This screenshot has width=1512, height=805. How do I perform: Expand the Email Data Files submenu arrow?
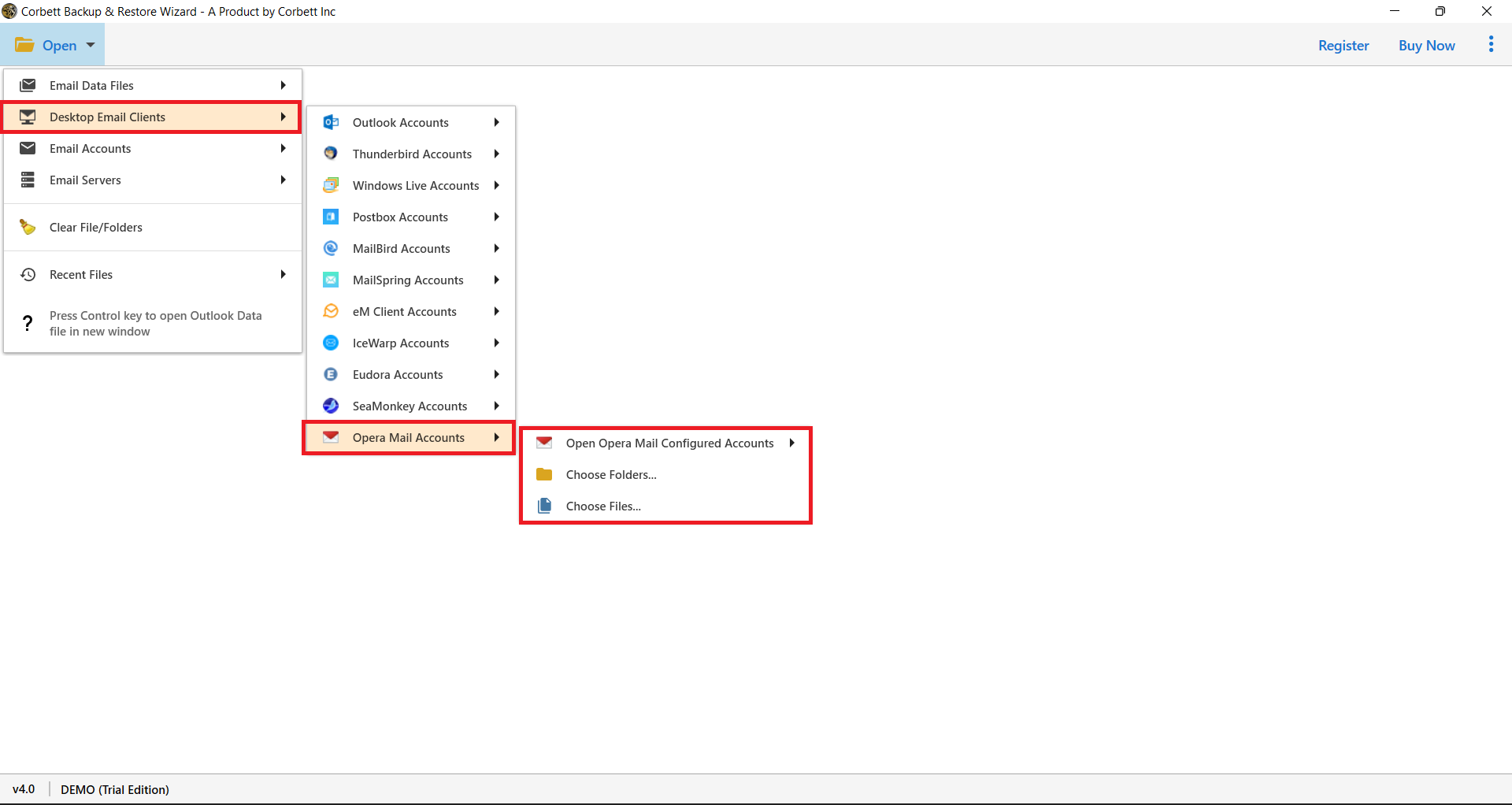tap(283, 85)
